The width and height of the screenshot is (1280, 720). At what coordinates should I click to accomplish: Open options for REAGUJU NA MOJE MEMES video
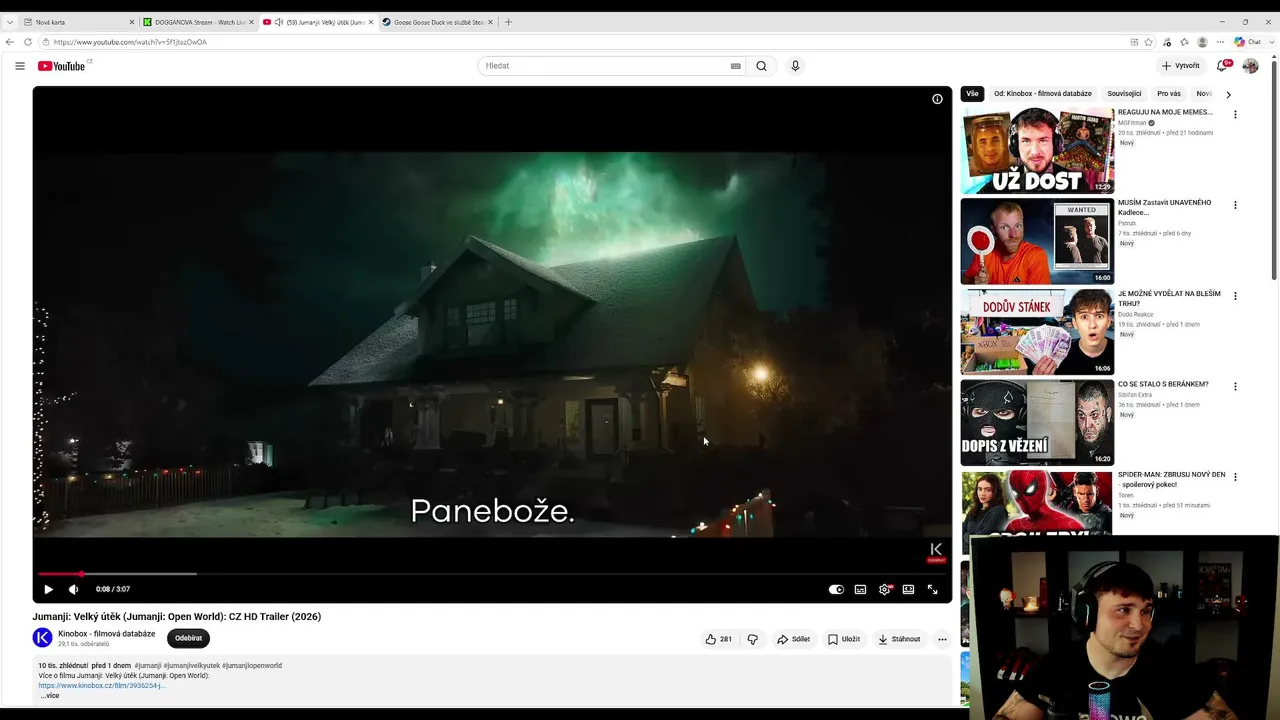tap(1235, 115)
